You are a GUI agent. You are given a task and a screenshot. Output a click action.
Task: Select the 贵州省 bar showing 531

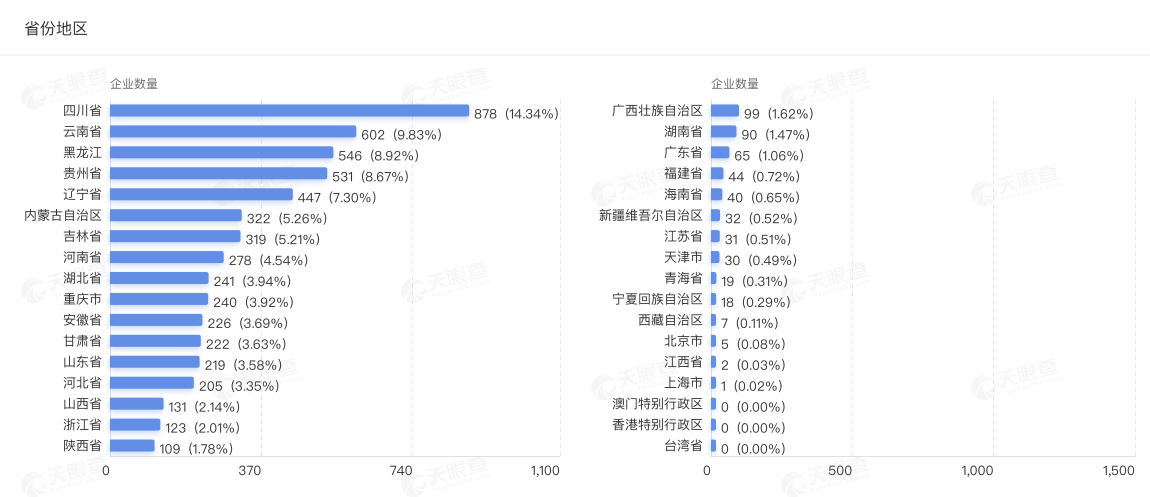[x=218, y=174]
